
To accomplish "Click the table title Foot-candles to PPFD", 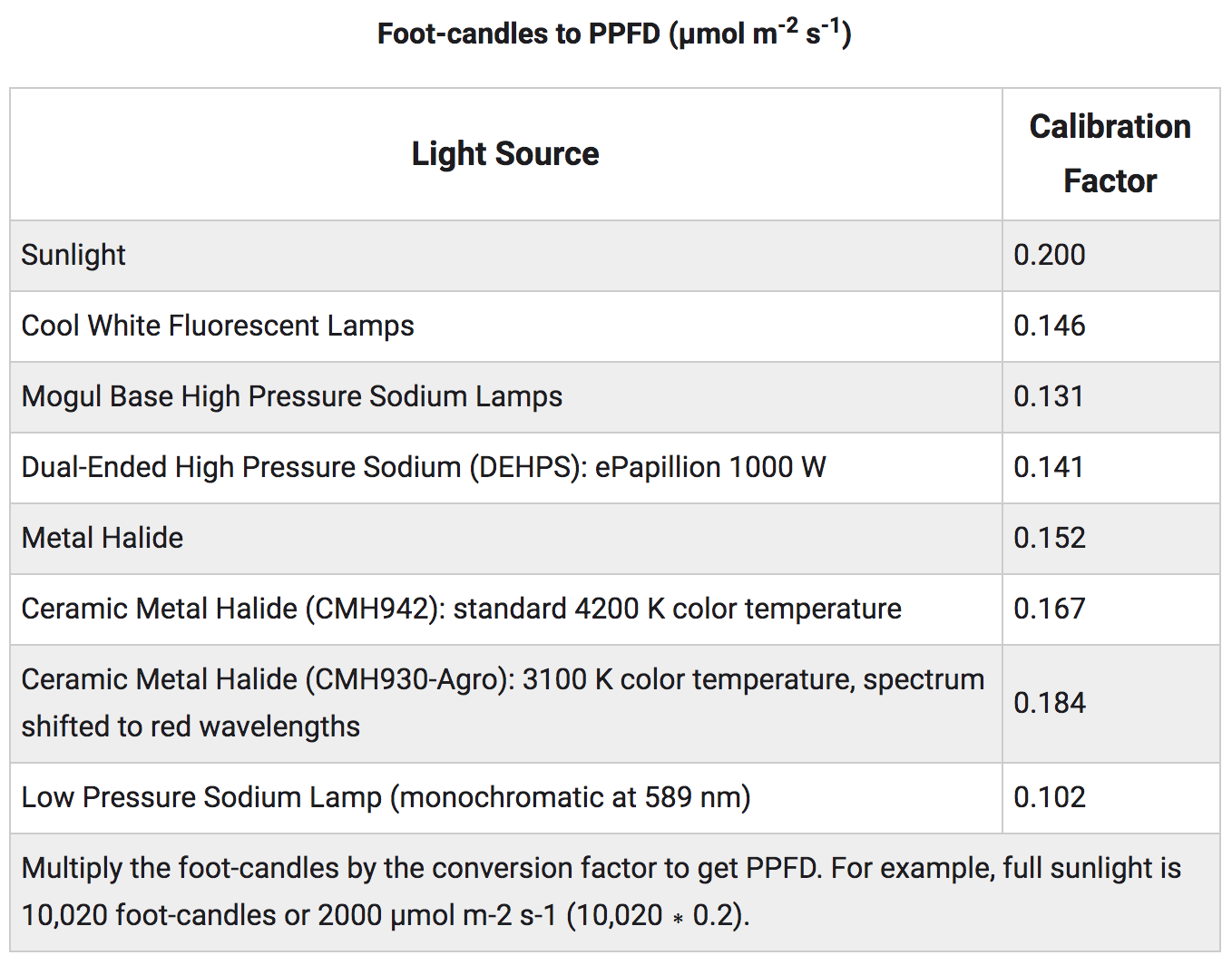I will point(614,34).
